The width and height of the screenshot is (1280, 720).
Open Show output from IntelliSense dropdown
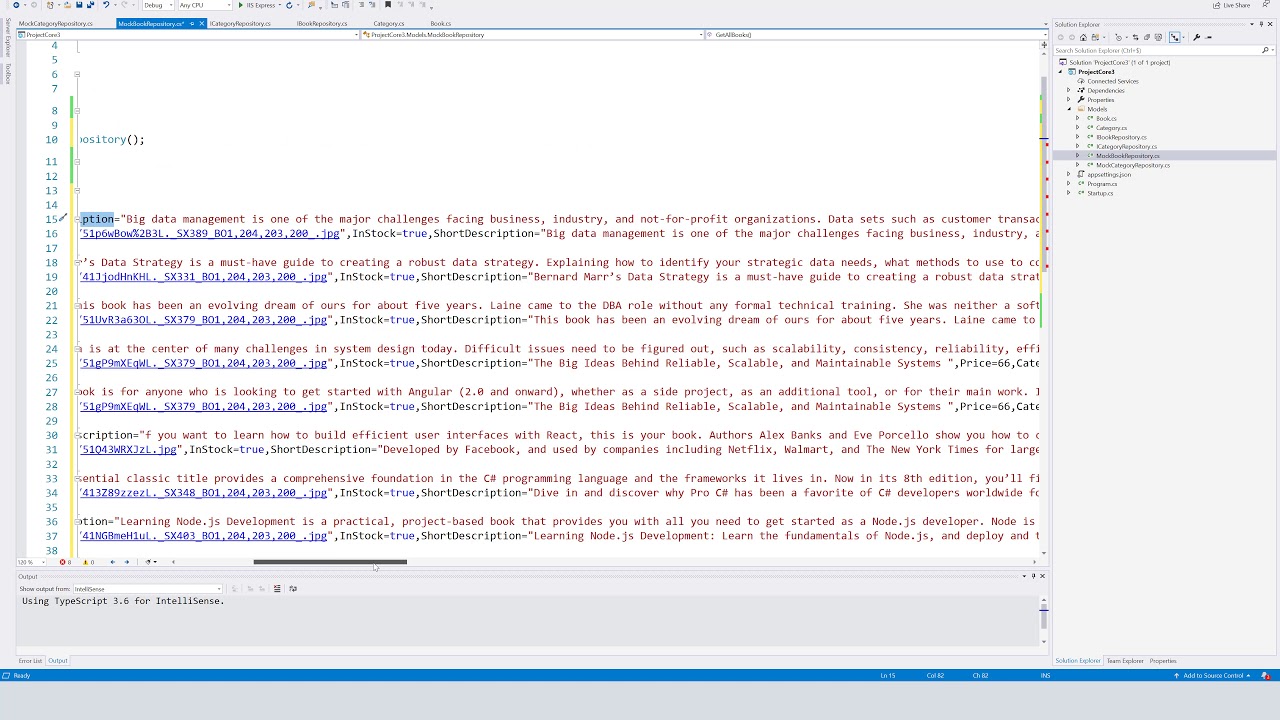tap(147, 589)
